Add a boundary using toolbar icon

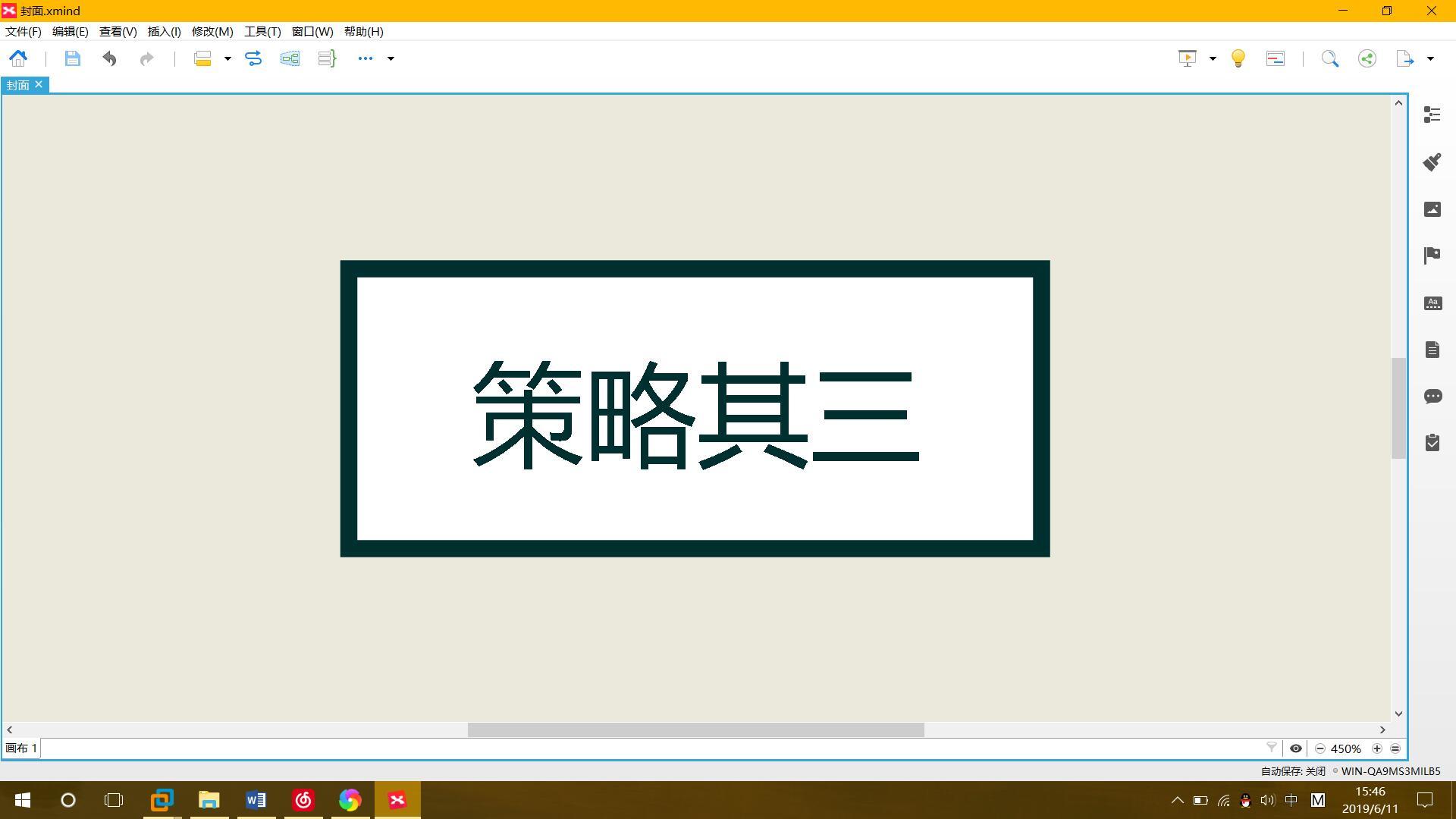(x=290, y=58)
